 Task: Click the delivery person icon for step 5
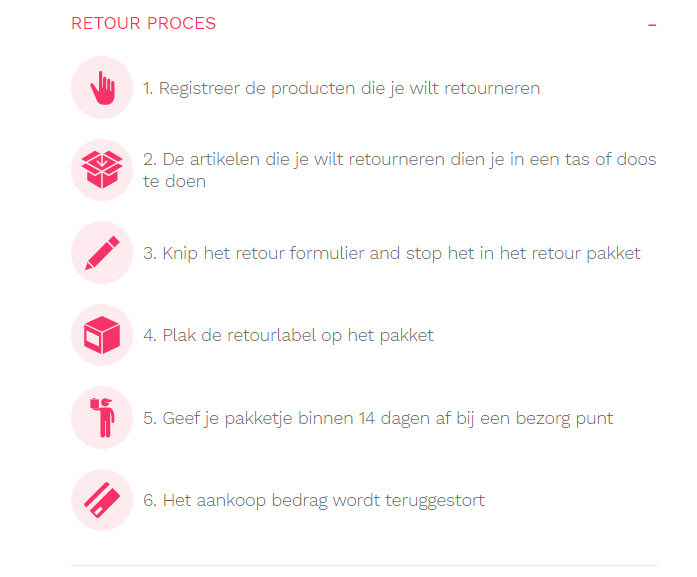(x=102, y=417)
